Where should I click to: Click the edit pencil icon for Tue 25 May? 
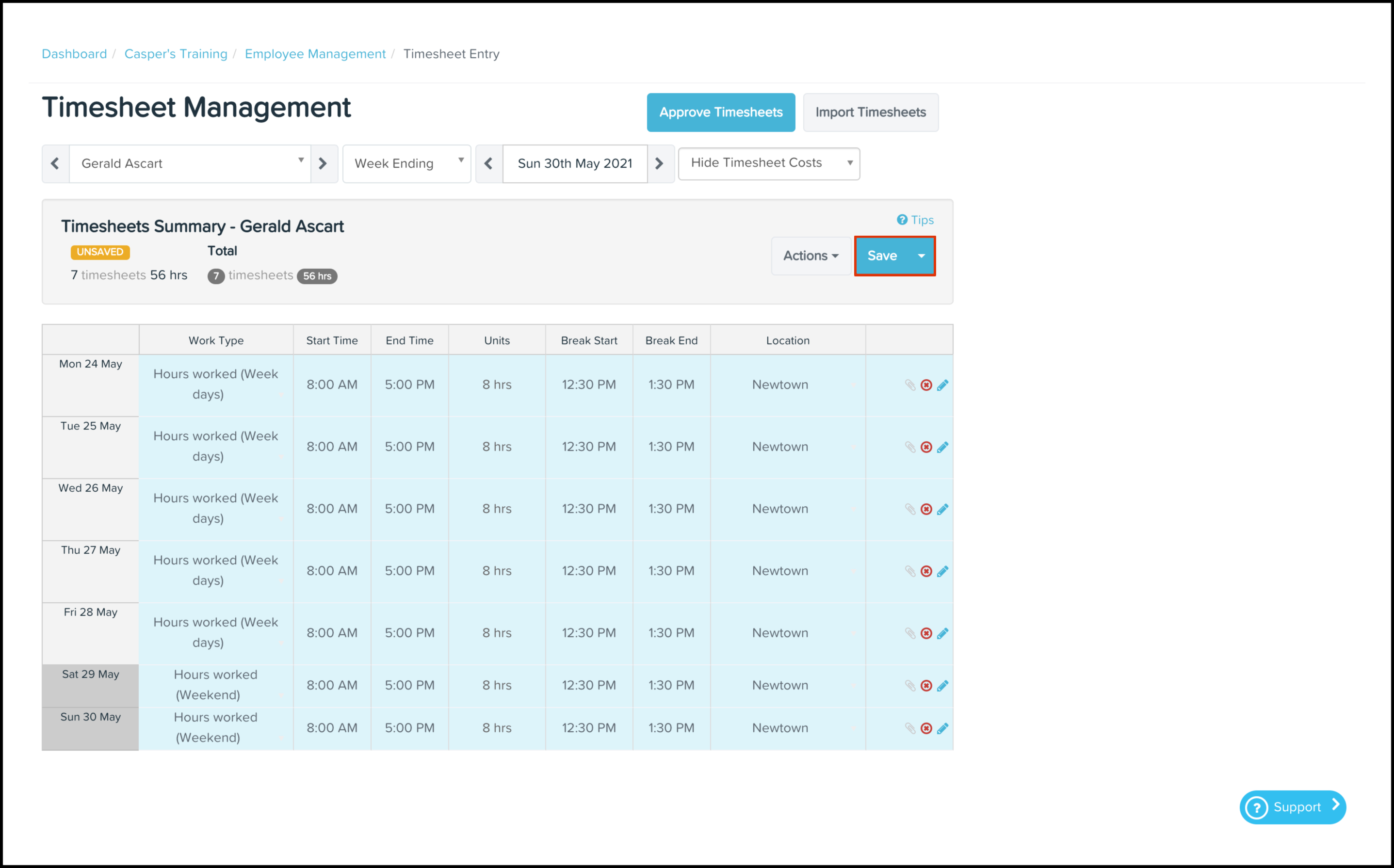pyautogui.click(x=942, y=447)
